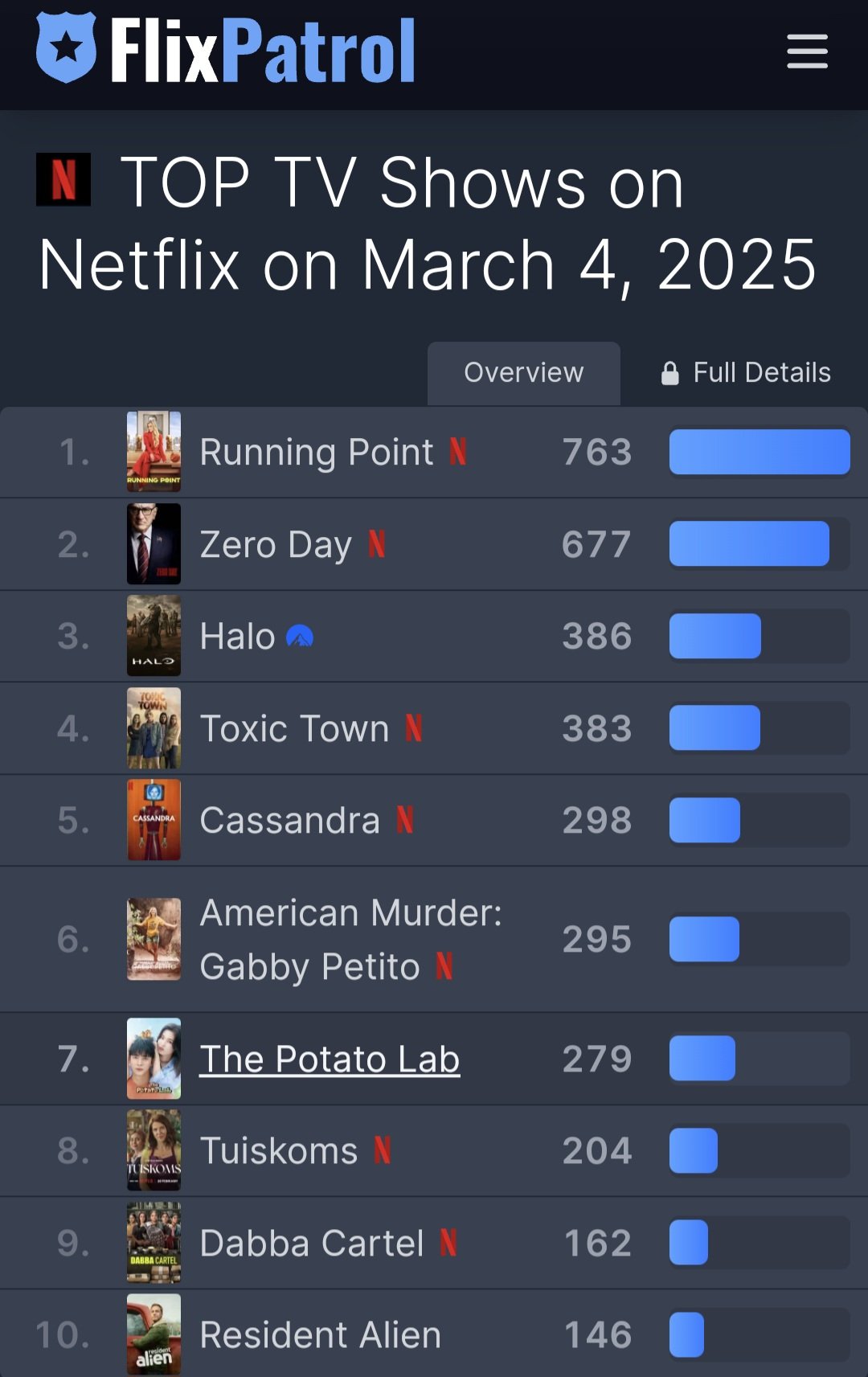Click the FlixPatrol wordmark text
868x1377 pixels.
[263, 51]
